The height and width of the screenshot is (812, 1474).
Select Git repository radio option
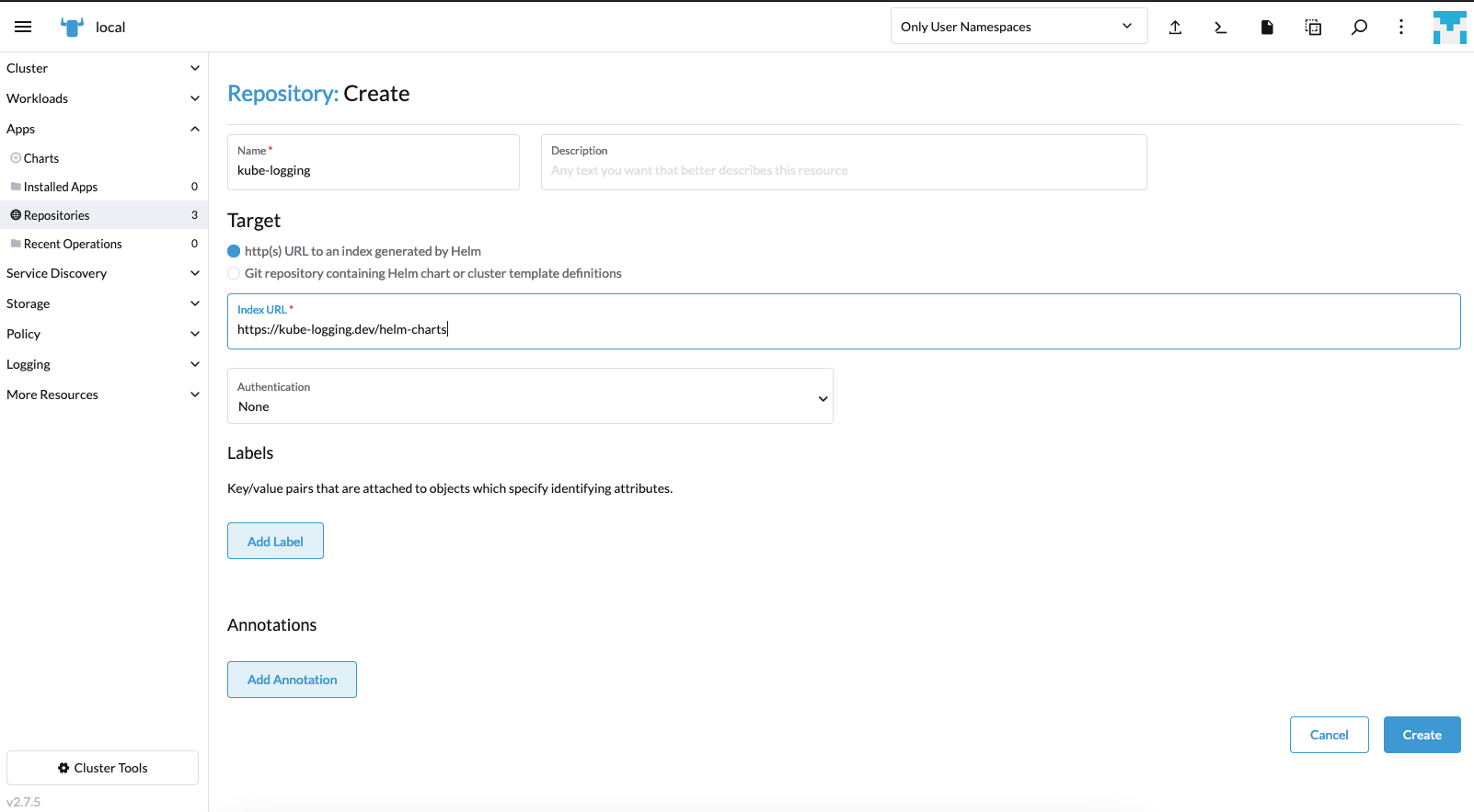tap(234, 273)
